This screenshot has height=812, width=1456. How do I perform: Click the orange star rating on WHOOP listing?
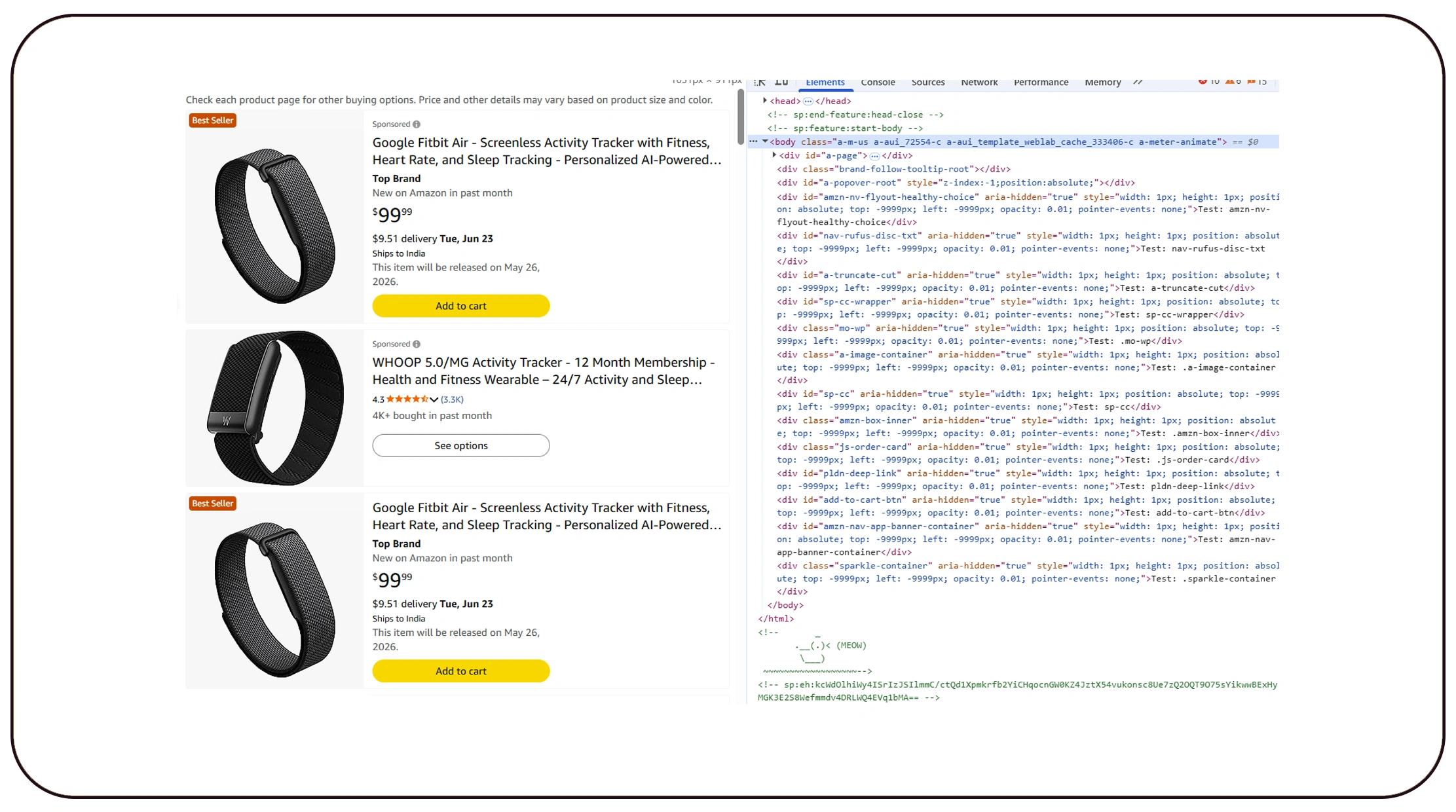tap(407, 399)
